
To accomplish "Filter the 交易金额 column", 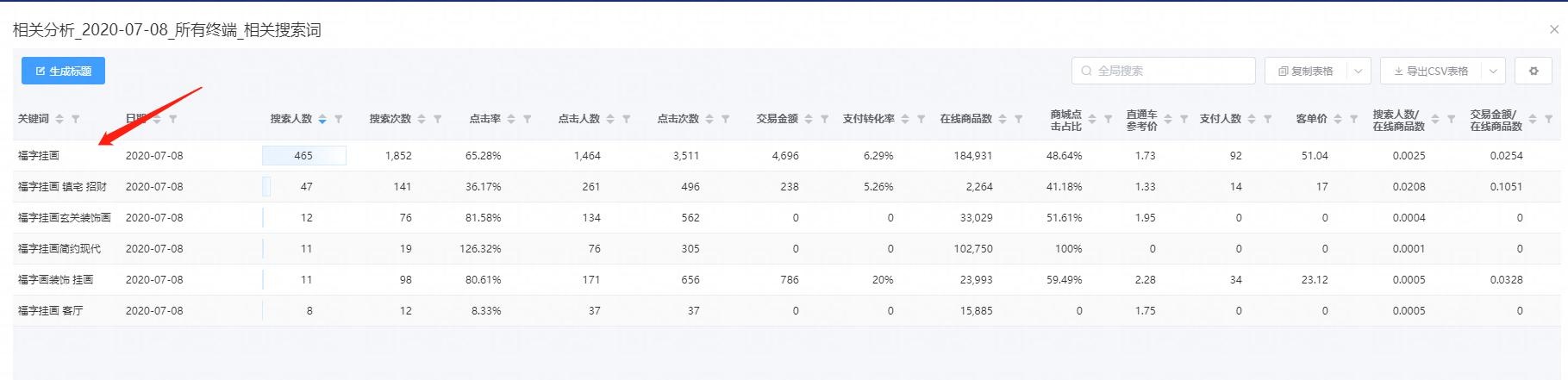I will point(825,119).
